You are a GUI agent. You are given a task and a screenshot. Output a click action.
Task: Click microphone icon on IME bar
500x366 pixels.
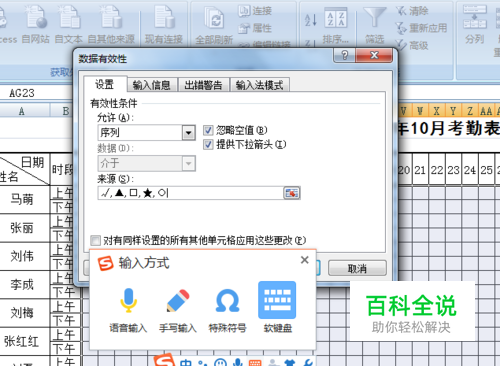(x=238, y=362)
